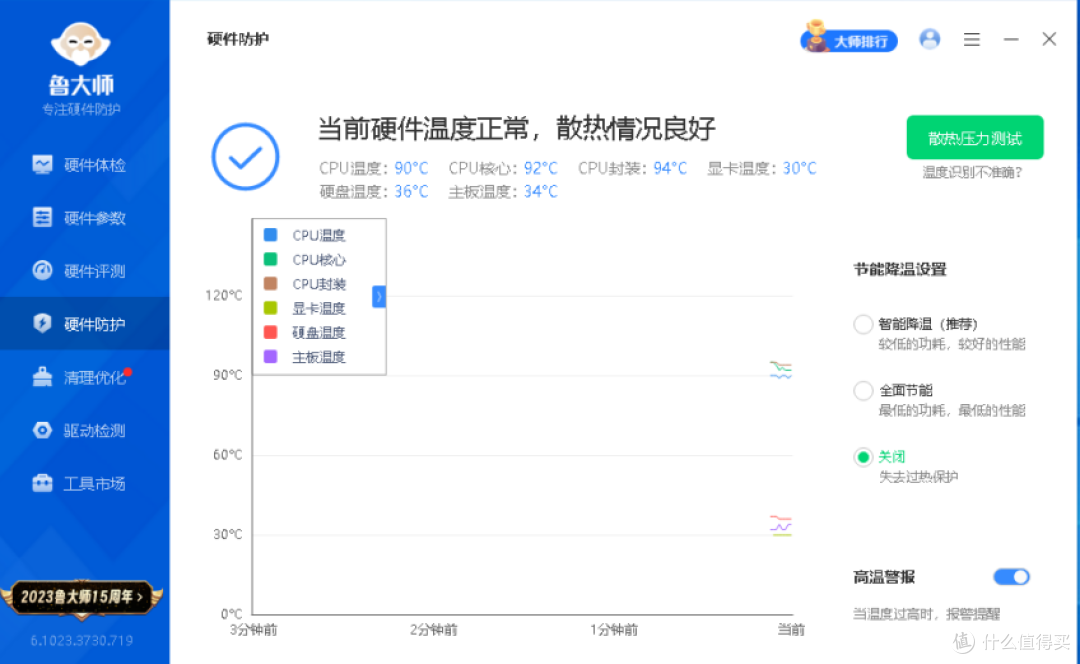Click CPU封装 94°C reading

[632, 168]
